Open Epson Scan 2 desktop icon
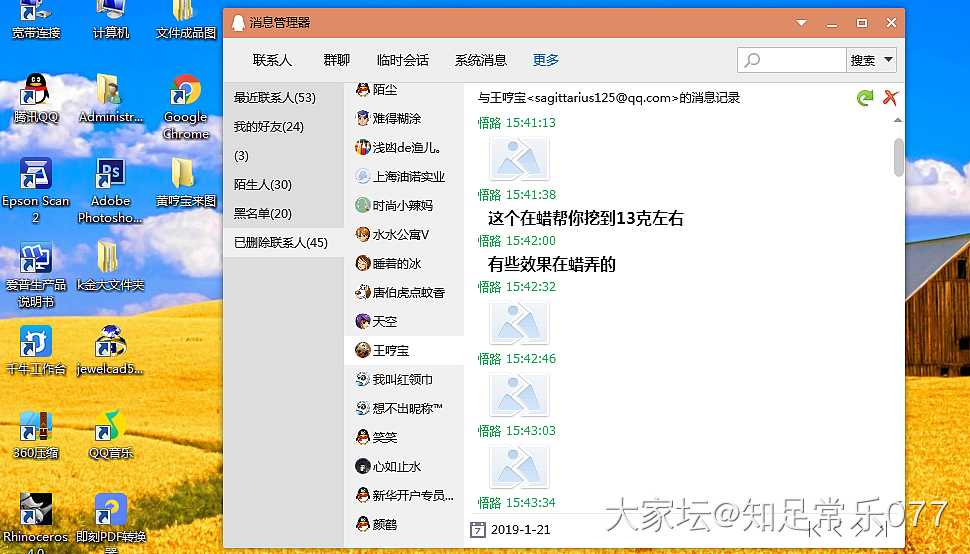The image size is (970, 554). 36,180
